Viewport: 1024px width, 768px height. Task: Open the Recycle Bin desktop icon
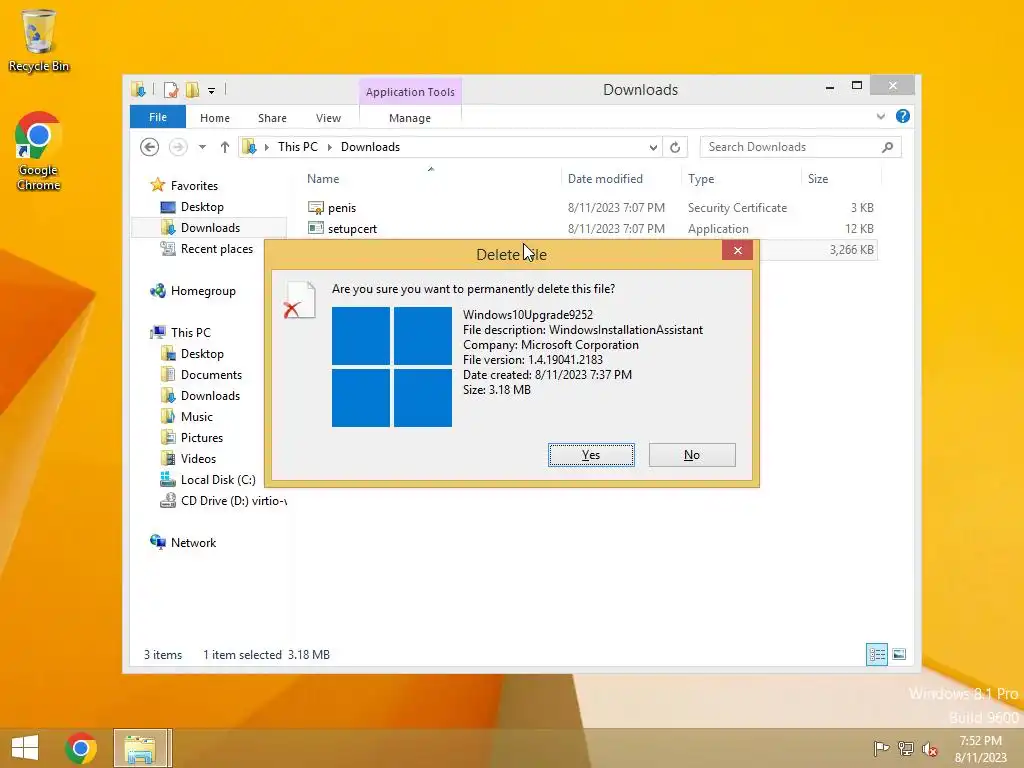point(39,40)
